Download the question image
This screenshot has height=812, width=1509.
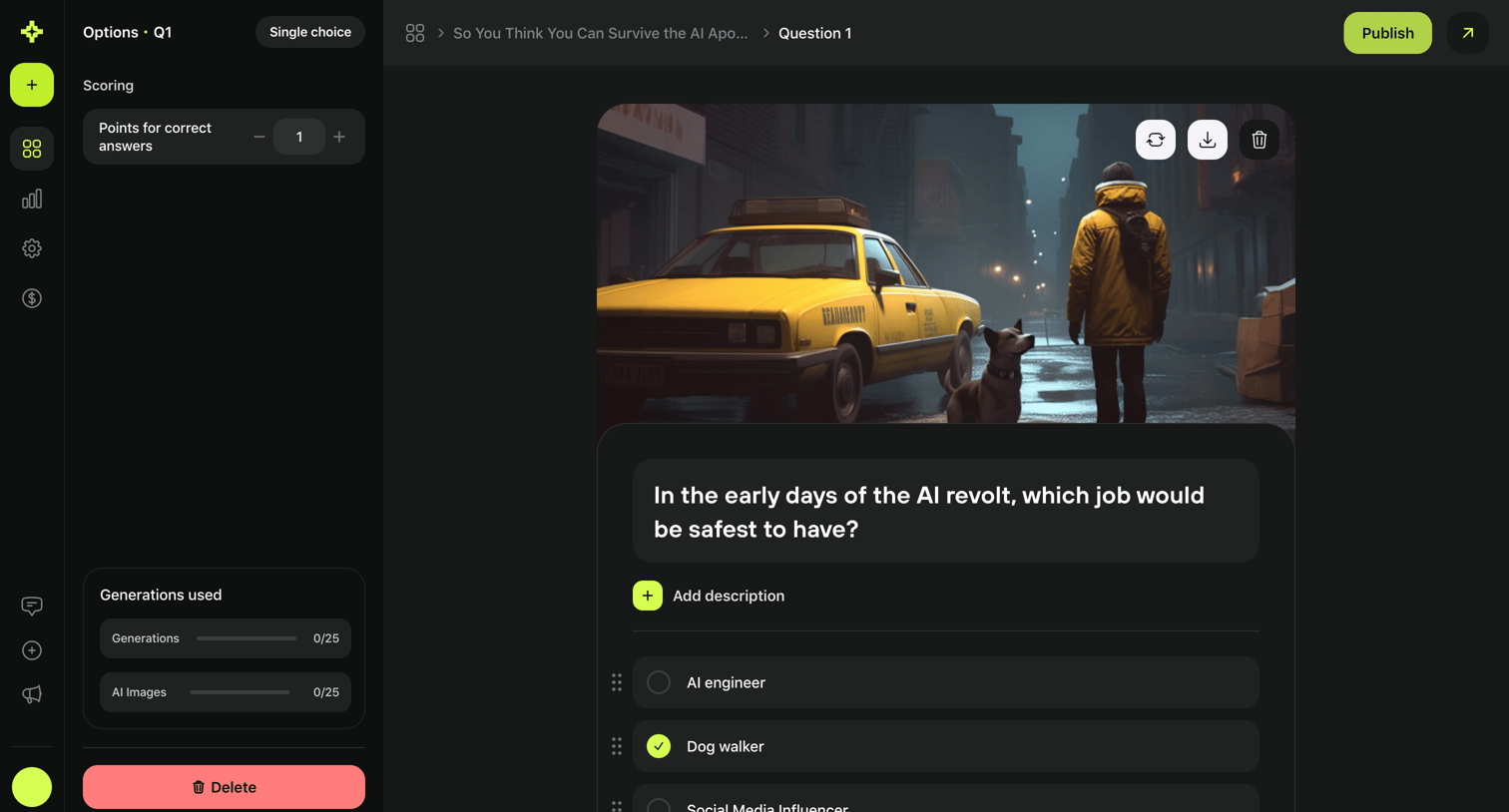pos(1208,140)
